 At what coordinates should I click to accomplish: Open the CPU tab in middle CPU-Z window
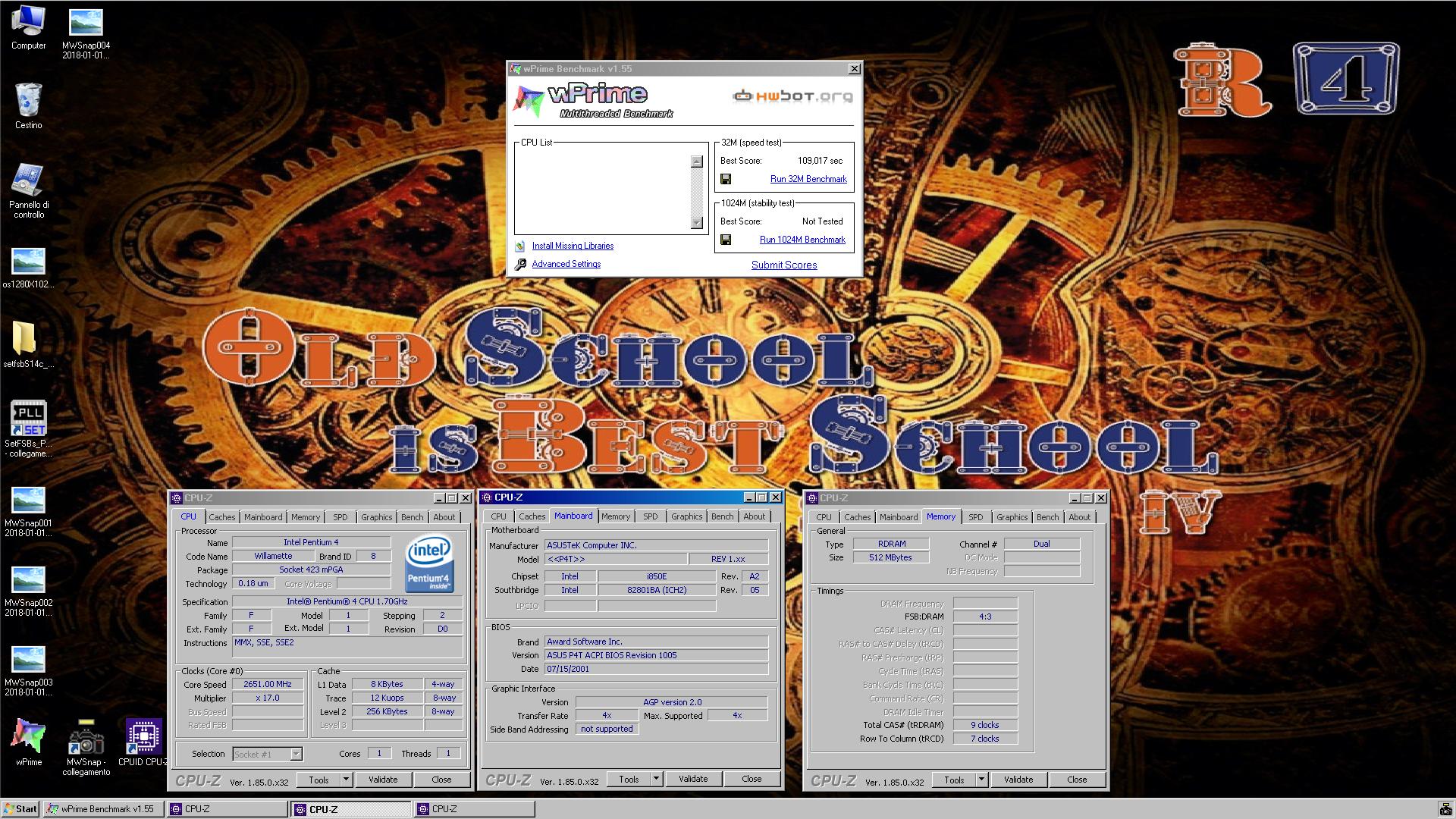click(498, 516)
